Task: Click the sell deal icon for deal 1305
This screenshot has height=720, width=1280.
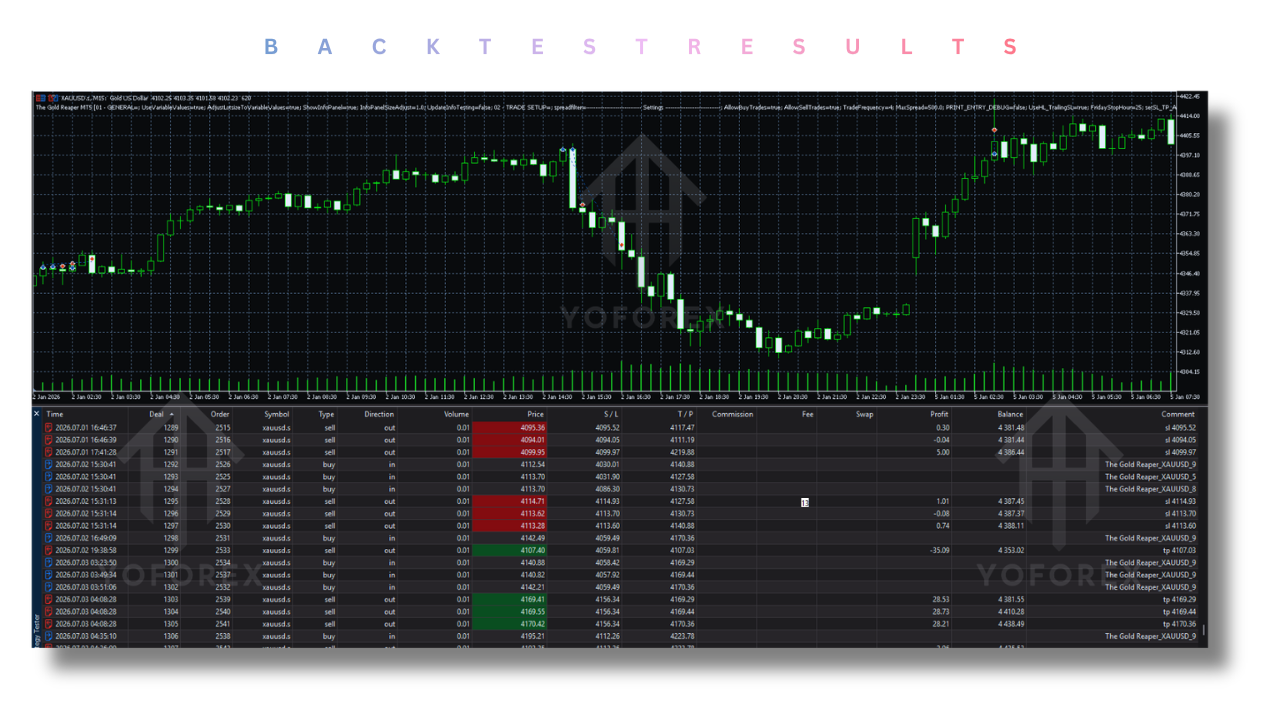Action: (x=49, y=623)
